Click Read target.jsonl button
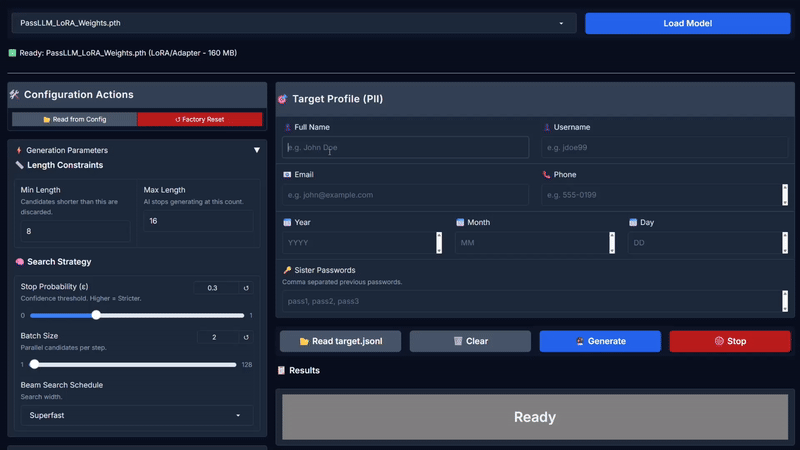800x450 pixels. [340, 341]
